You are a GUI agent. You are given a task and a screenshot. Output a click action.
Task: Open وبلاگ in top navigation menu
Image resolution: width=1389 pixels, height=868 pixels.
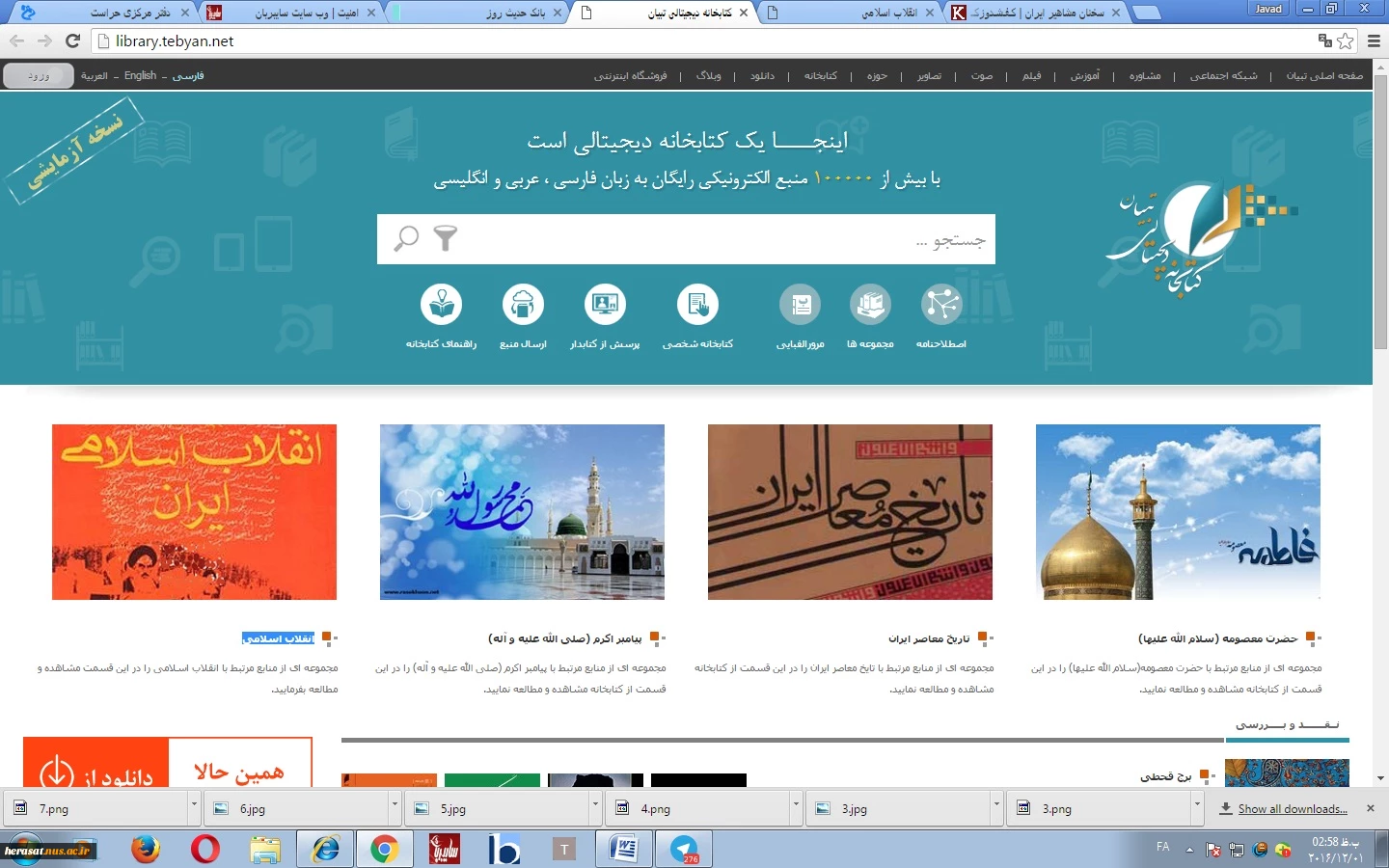coord(709,75)
